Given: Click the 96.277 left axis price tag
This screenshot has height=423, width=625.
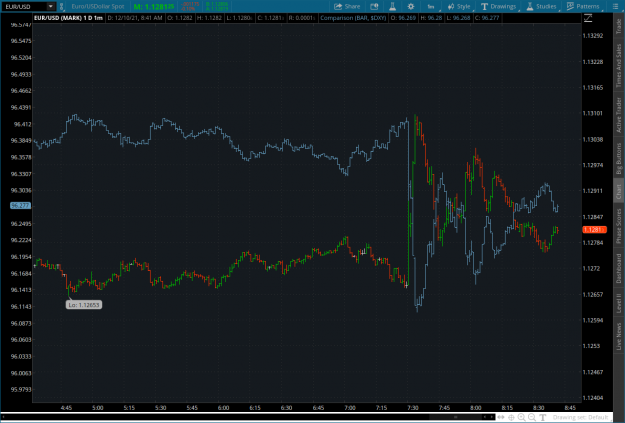Looking at the screenshot, I should click(20, 206).
